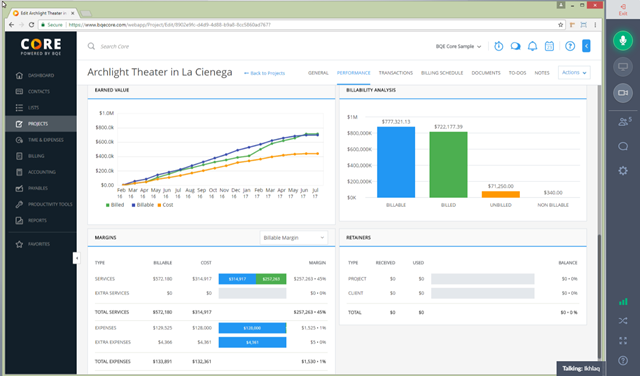The height and width of the screenshot is (376, 640).
Task: Click the Search Core field
Action: click(115, 47)
